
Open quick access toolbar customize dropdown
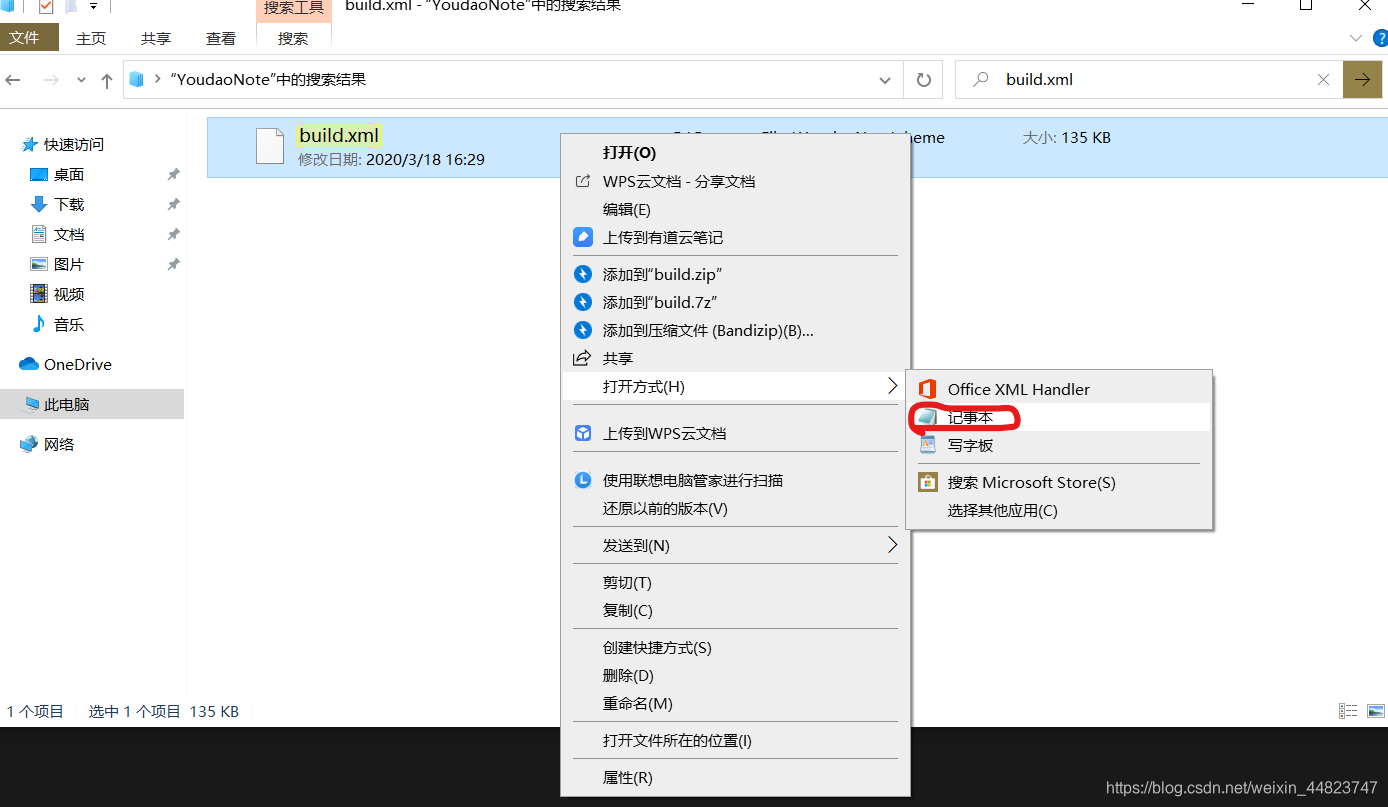pyautogui.click(x=93, y=7)
